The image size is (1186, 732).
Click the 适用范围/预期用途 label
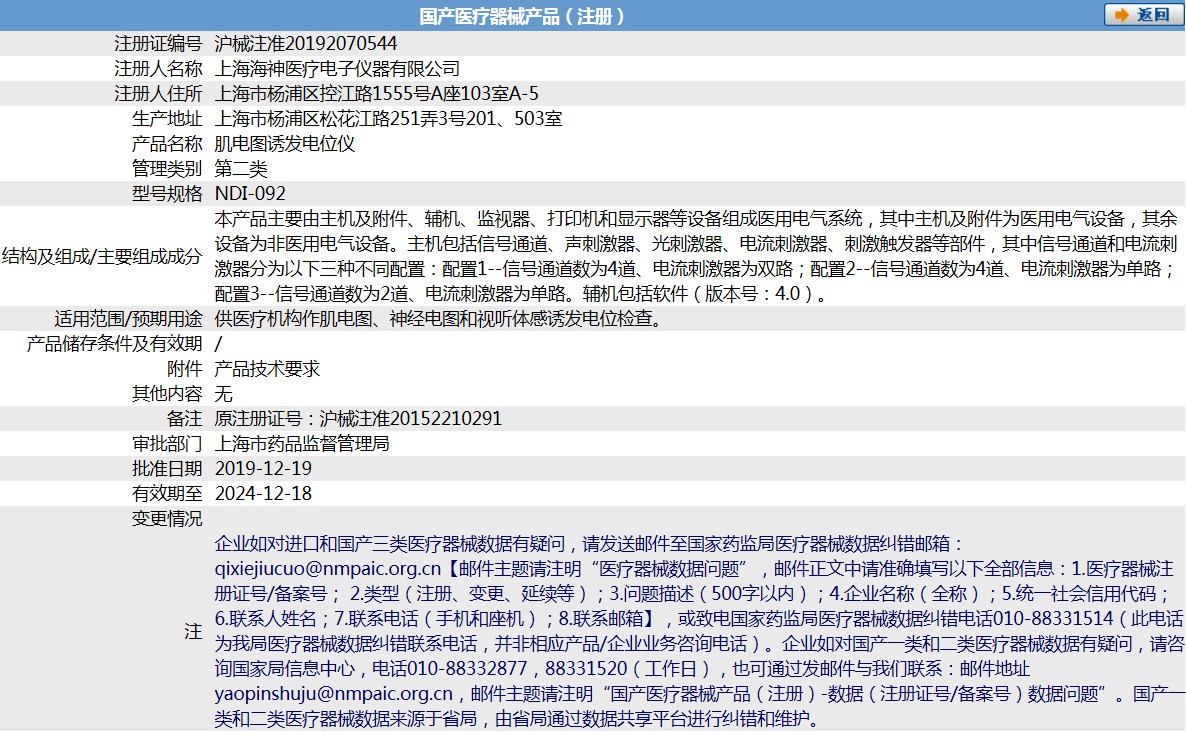click(129, 318)
